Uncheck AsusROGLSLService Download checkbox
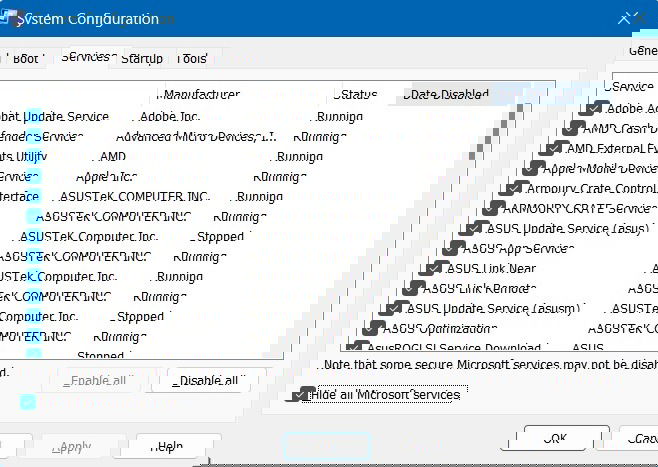 click(355, 347)
